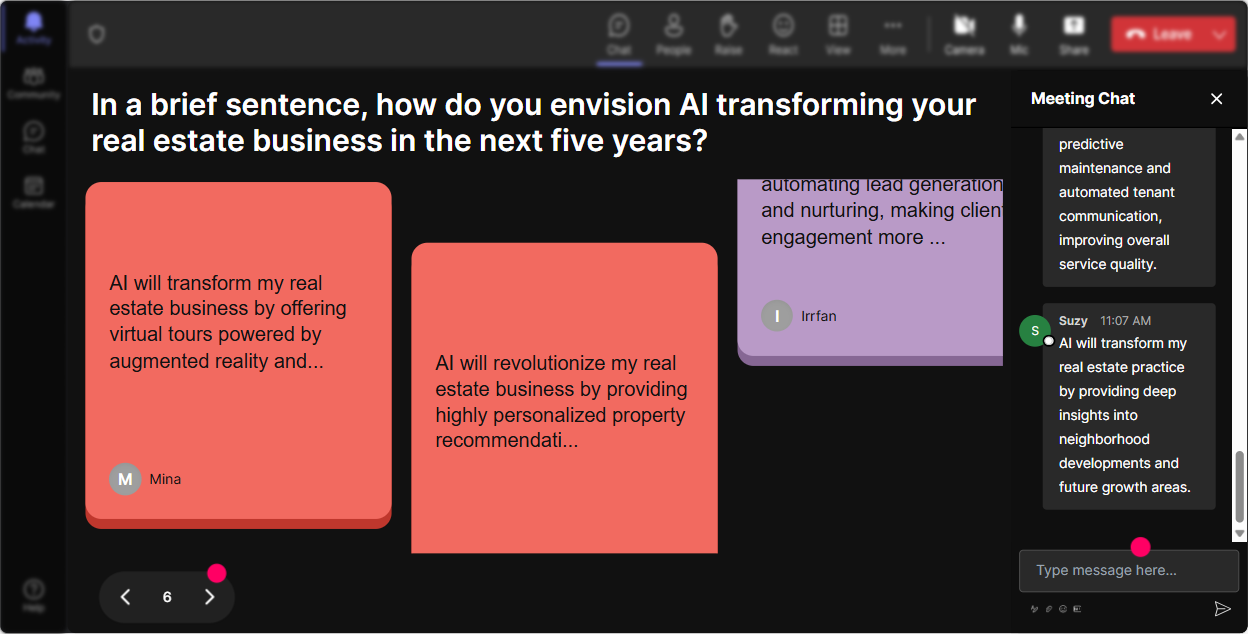Open Community in the left sidebar
The height and width of the screenshot is (634, 1248).
pos(34,84)
